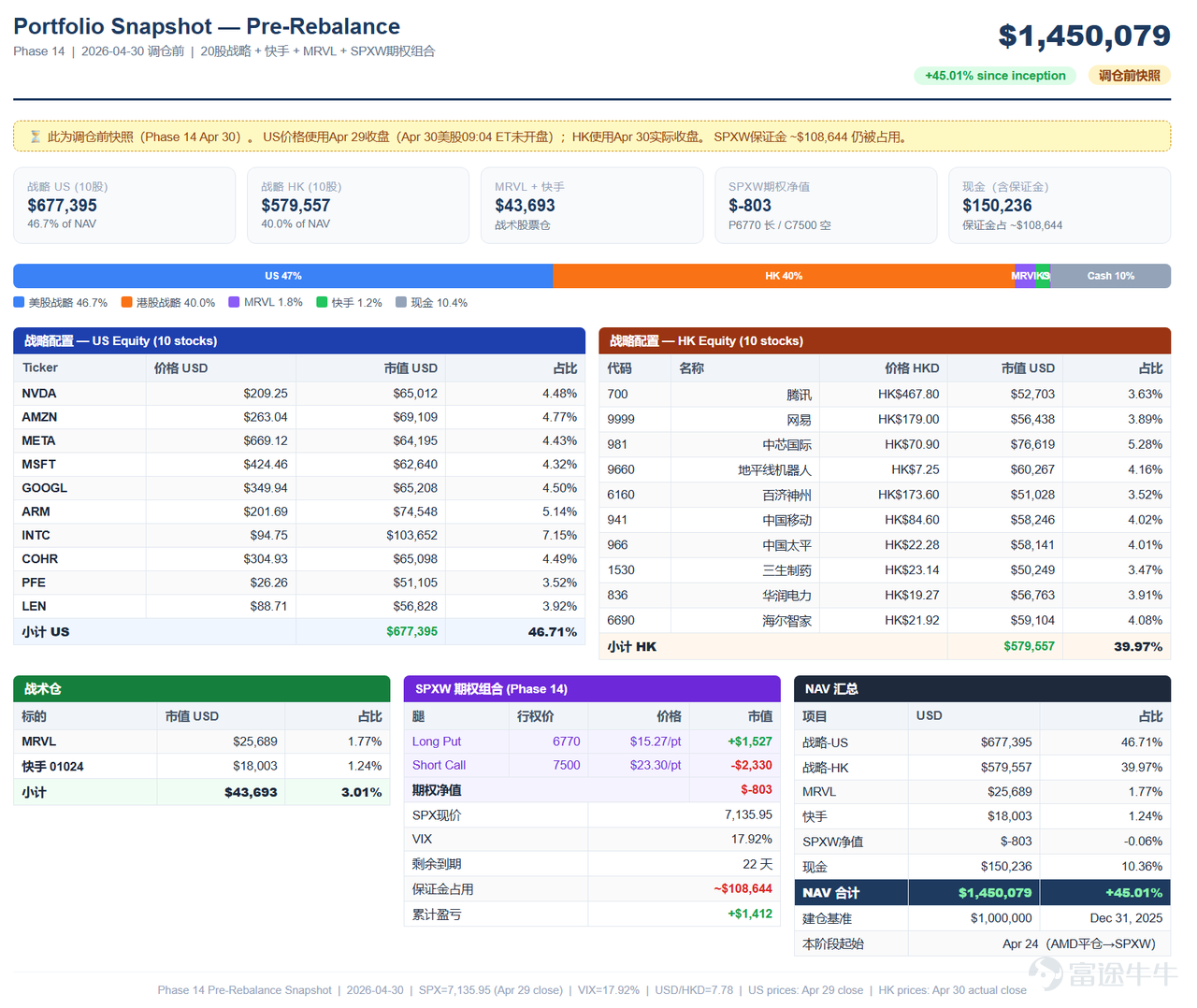Open the Short Call leg link
The image size is (1197, 1008).
coord(439,765)
